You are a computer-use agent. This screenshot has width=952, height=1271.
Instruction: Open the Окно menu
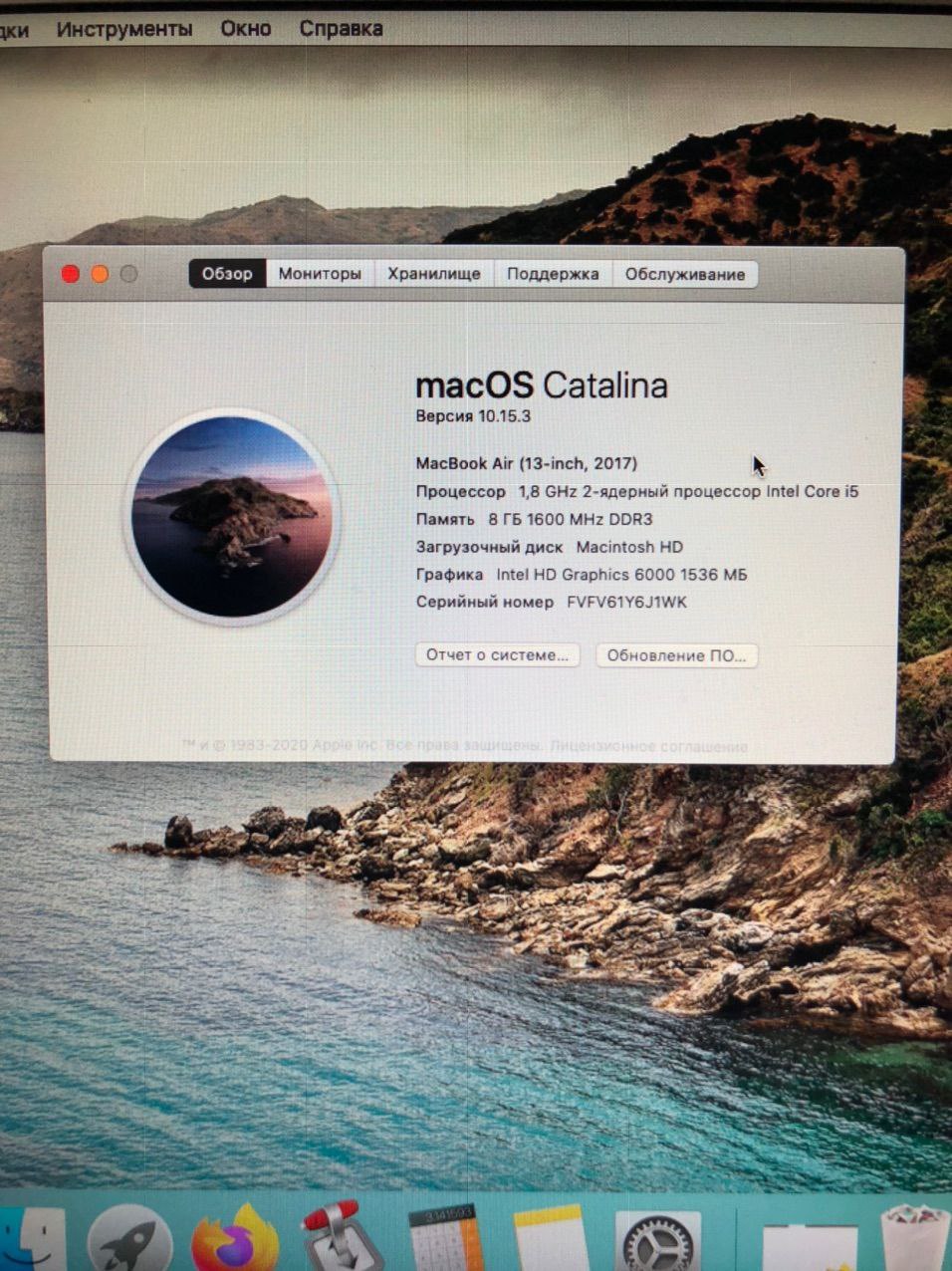(246, 29)
